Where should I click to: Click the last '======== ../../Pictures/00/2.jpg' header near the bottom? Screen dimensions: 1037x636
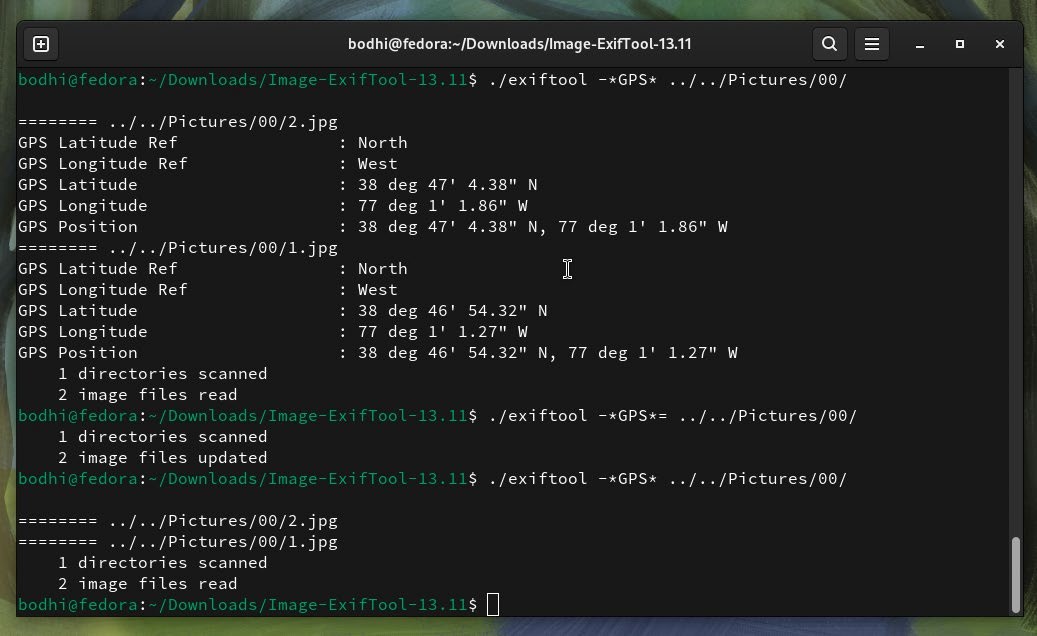(x=178, y=521)
